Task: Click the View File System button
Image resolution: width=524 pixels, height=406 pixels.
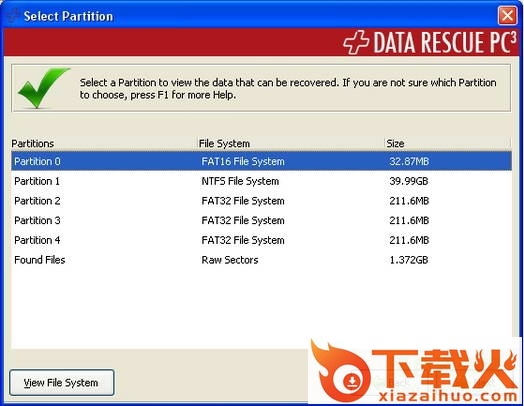Action: [x=62, y=383]
